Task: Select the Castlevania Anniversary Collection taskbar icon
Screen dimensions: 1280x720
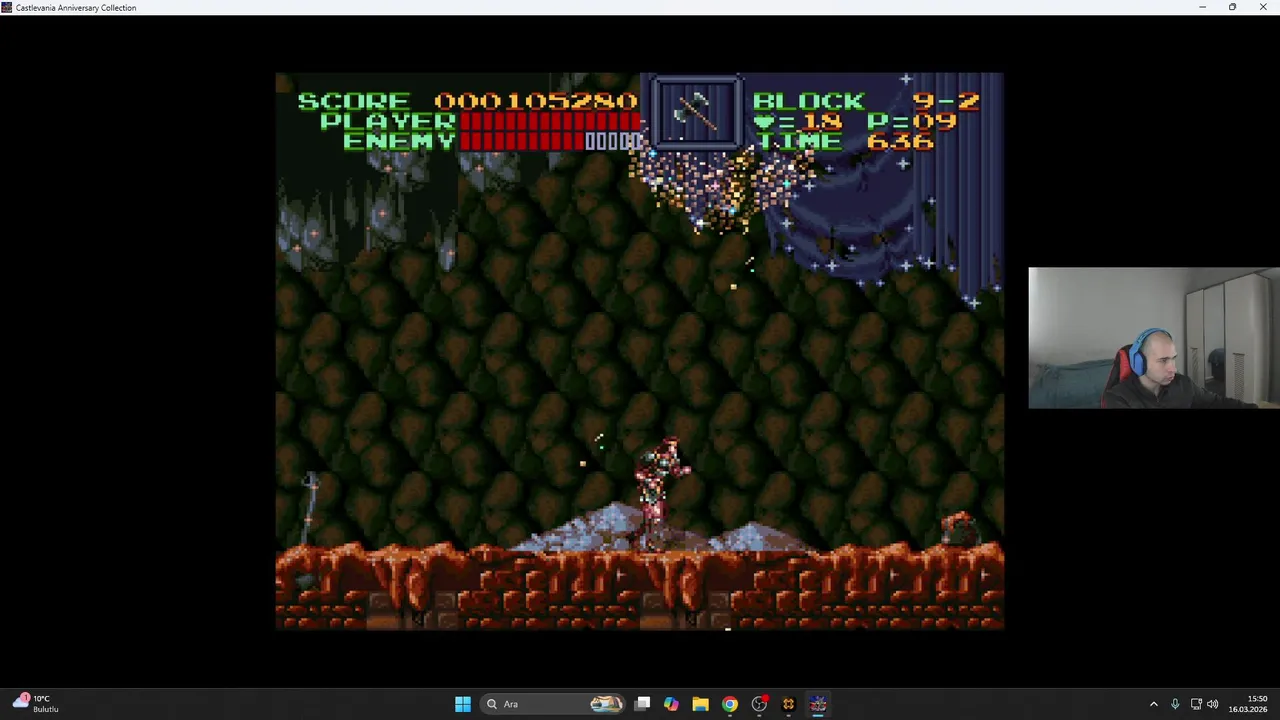Action: [818, 704]
